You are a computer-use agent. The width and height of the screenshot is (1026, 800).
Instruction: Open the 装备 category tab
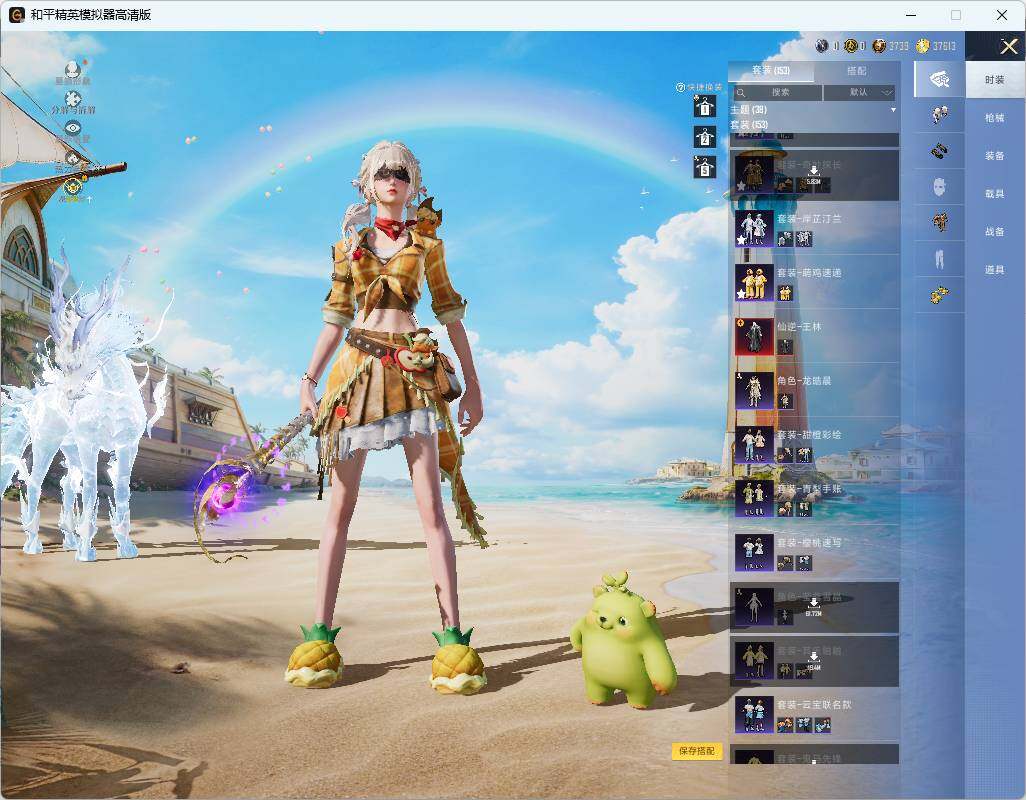click(995, 156)
